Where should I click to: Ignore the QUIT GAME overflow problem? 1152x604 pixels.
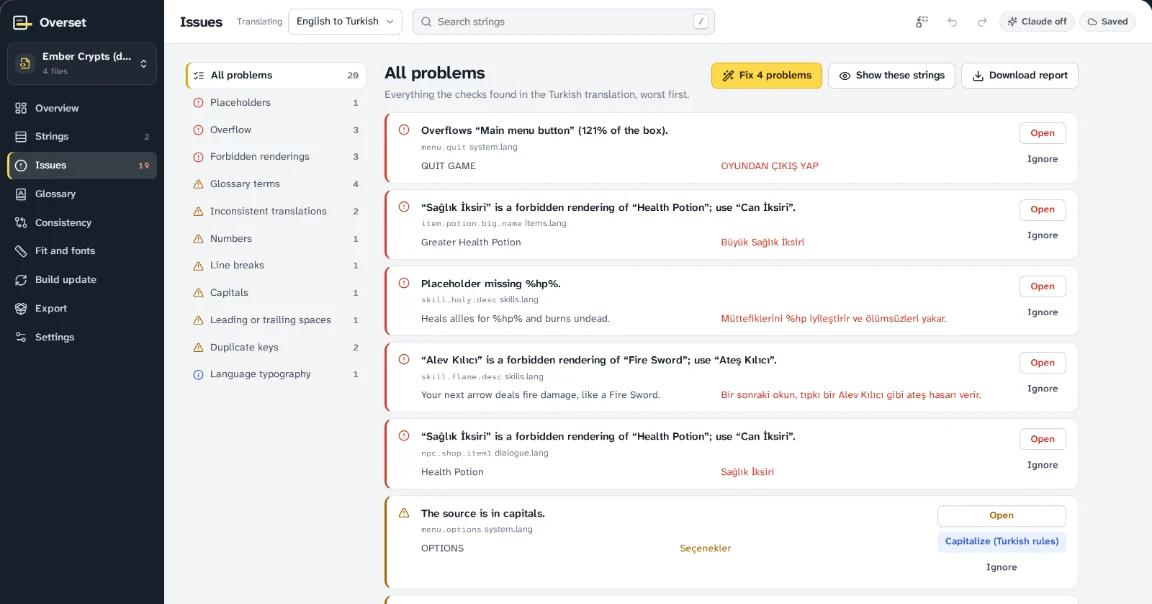click(x=1042, y=159)
